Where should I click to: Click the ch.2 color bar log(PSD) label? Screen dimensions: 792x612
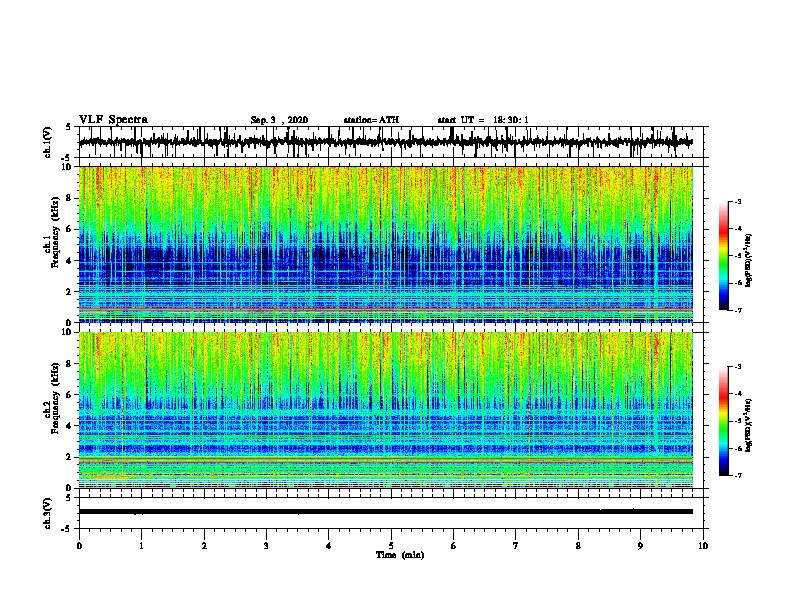coord(749,425)
